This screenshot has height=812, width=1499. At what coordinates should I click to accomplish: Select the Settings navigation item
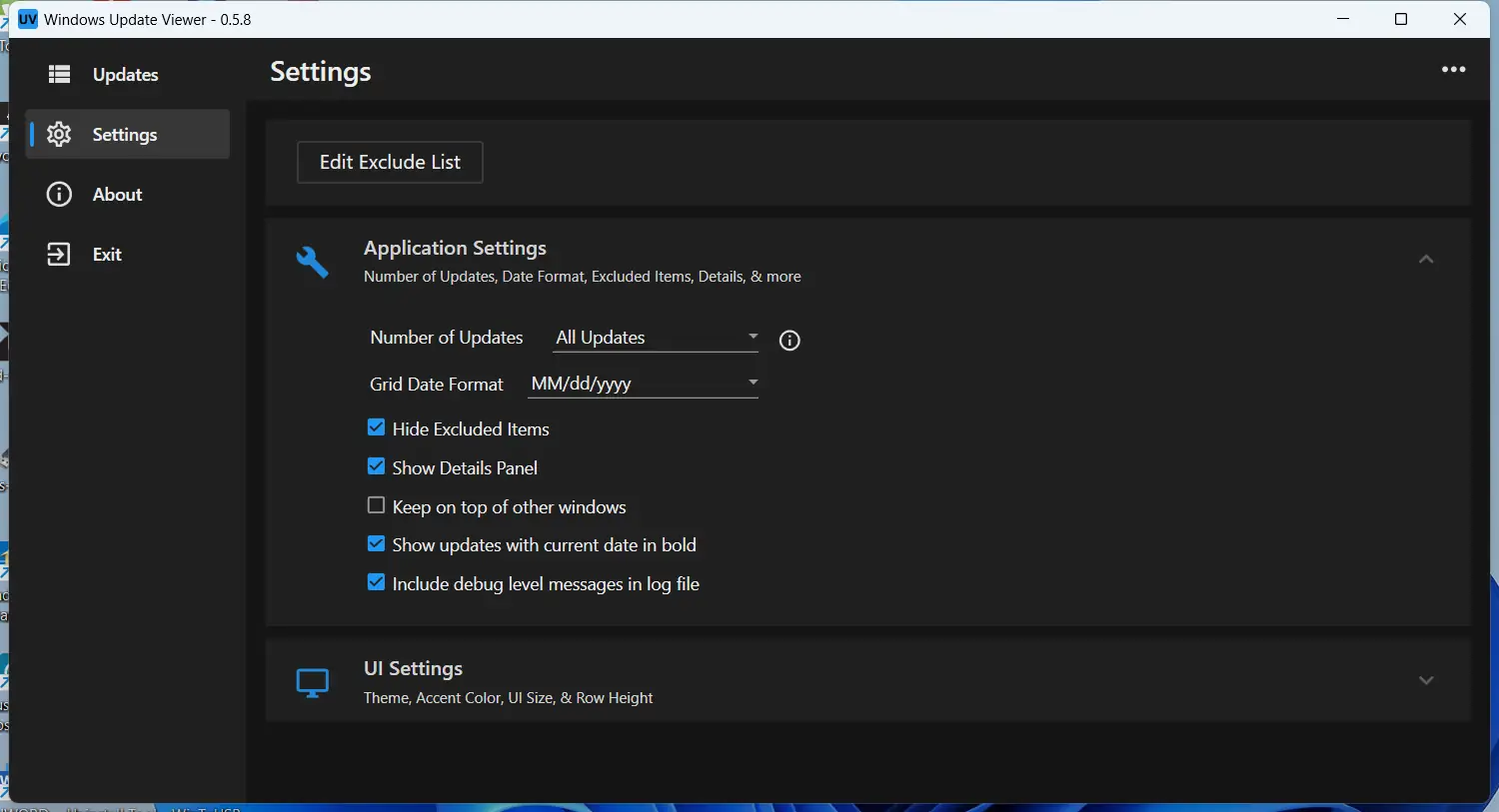(x=128, y=135)
